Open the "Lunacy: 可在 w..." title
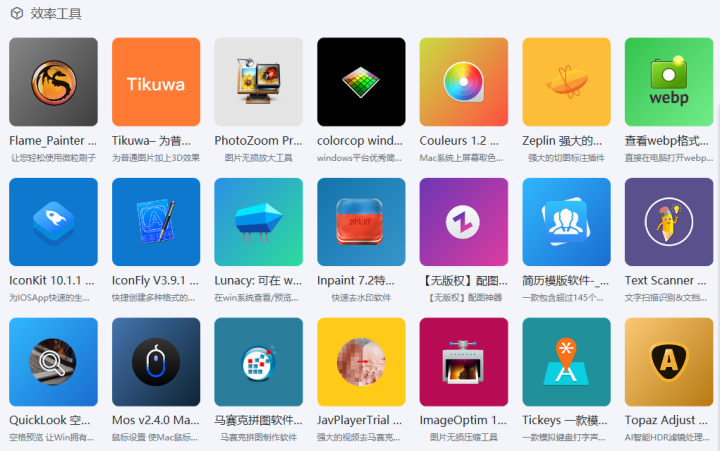720x451 pixels. [x=258, y=281]
